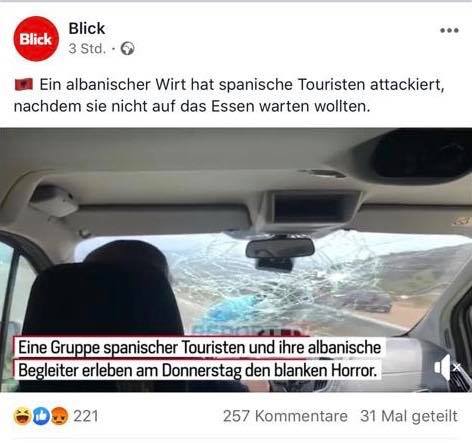
Task: Click the second caption line 'nachdem sie nicht'
Action: coord(192,106)
